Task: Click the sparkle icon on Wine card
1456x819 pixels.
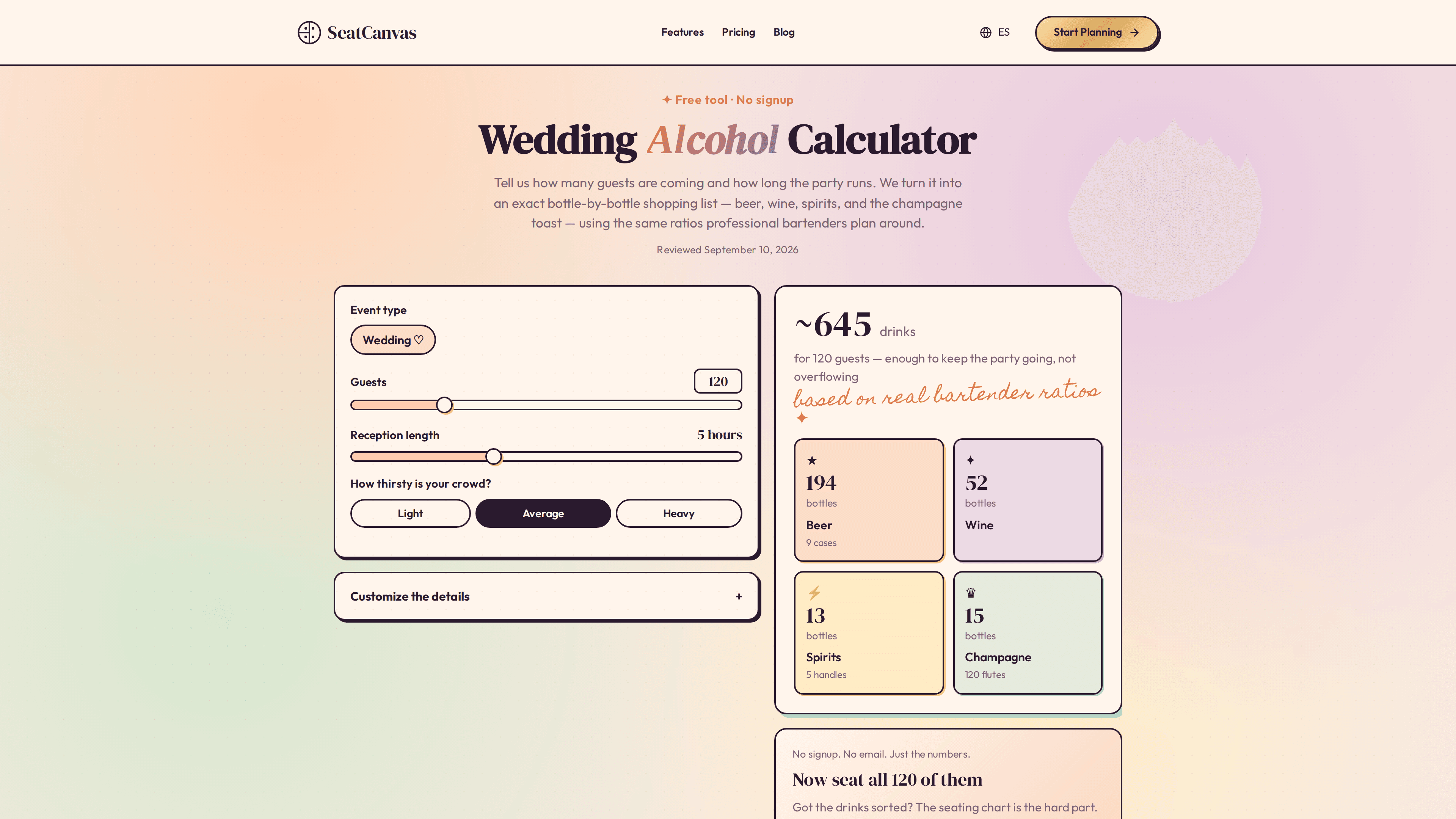Action: [971, 460]
